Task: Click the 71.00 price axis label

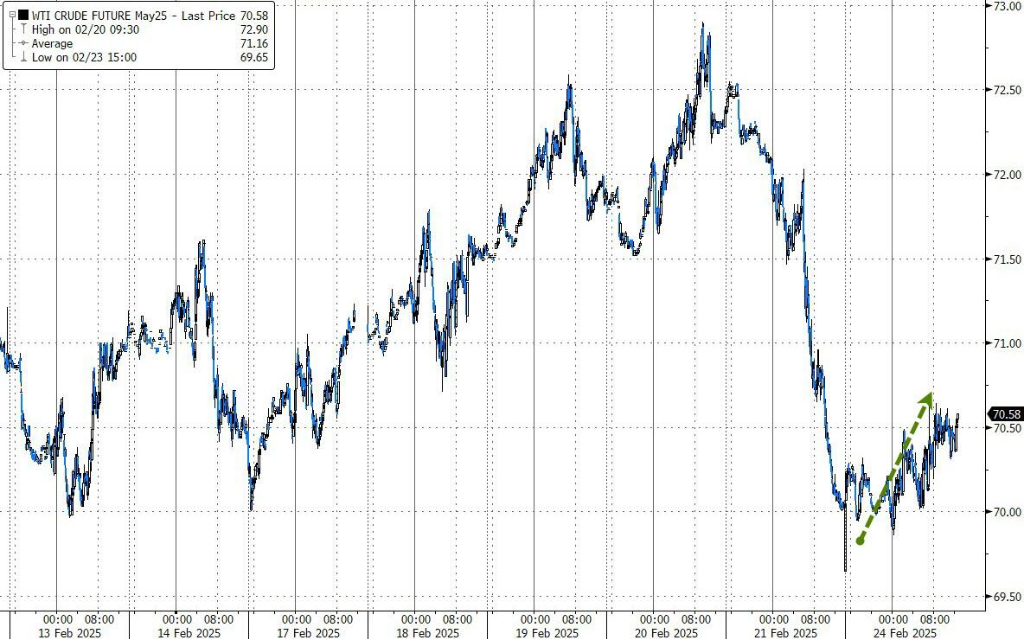Action: coord(1006,344)
